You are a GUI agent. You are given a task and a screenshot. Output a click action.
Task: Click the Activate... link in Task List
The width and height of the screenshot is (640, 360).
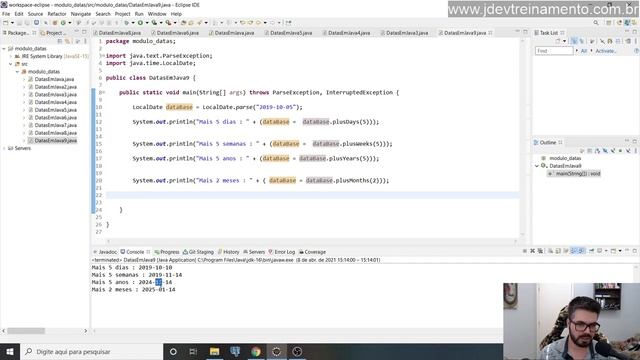(606, 51)
